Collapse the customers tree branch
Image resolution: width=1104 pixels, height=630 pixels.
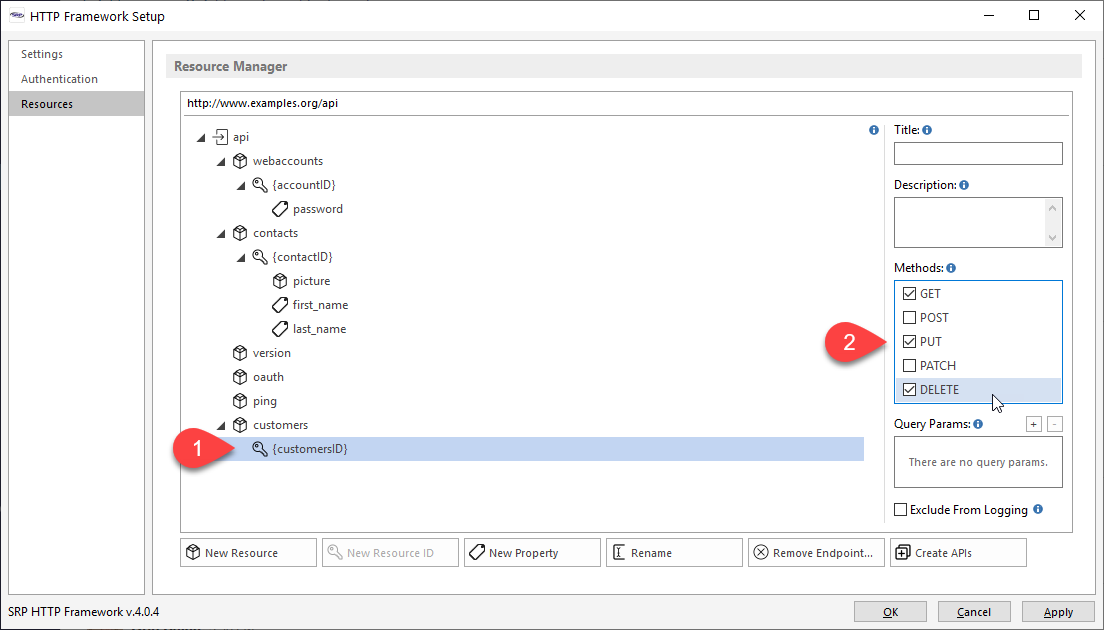point(221,425)
